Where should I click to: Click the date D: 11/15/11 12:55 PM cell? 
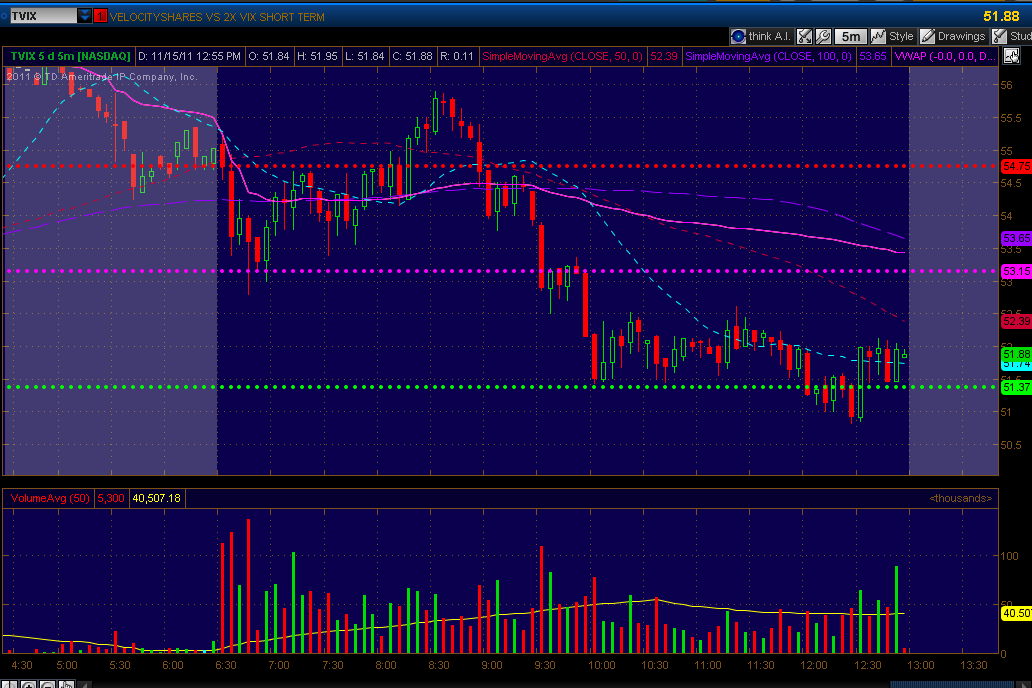[x=190, y=57]
